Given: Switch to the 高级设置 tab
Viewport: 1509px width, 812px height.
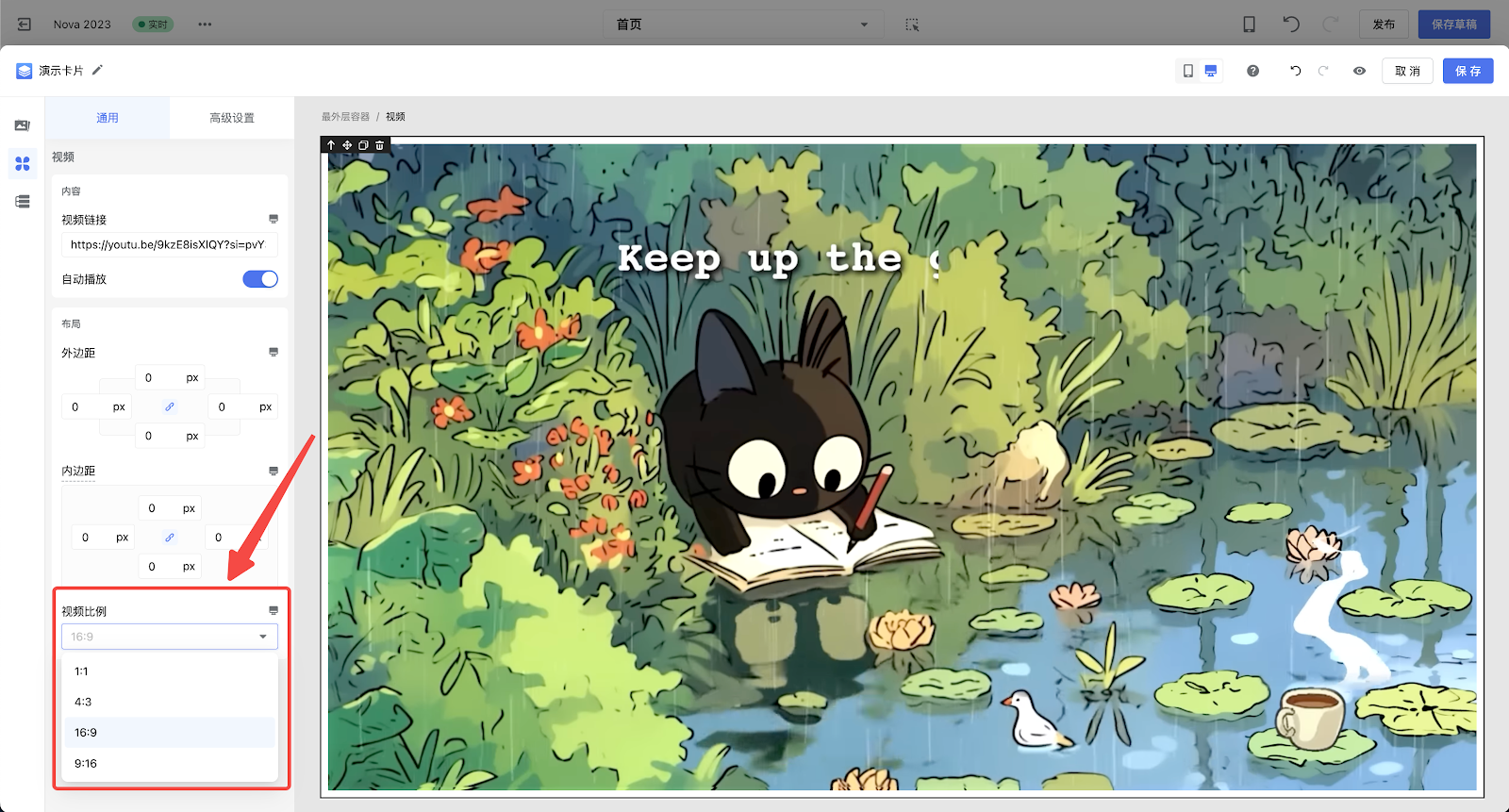Looking at the screenshot, I should coord(232,118).
